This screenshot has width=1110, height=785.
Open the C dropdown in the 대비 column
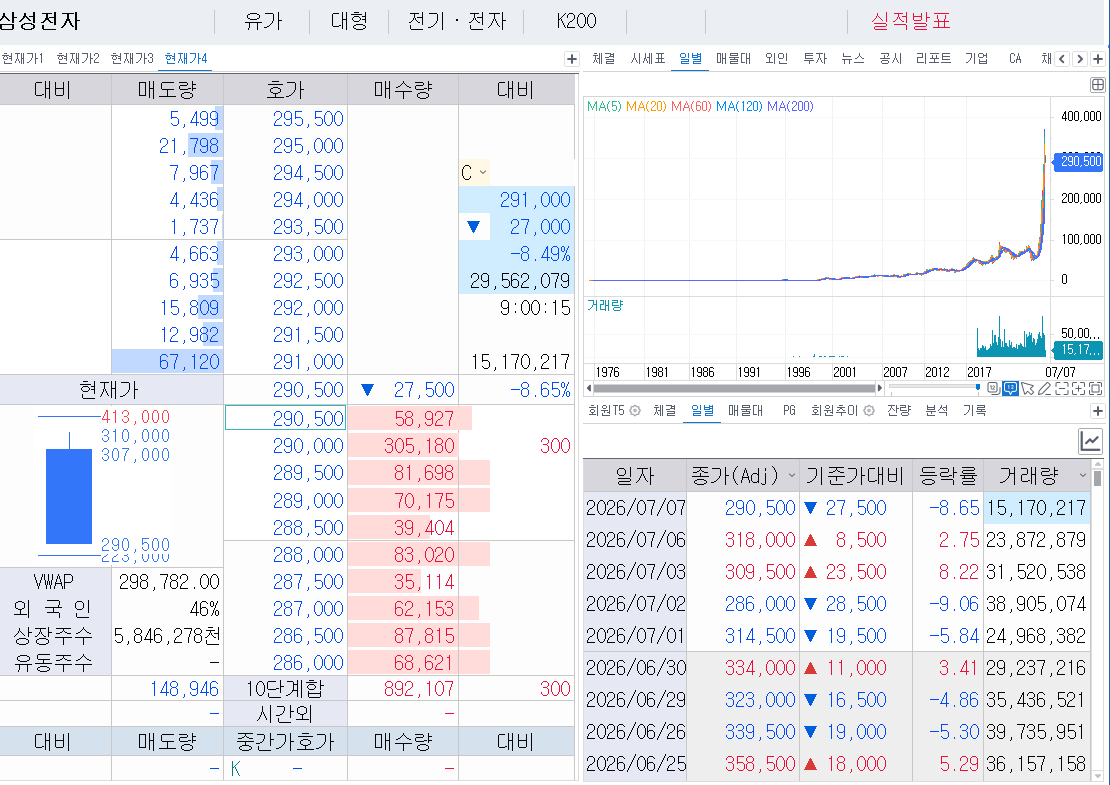474,172
